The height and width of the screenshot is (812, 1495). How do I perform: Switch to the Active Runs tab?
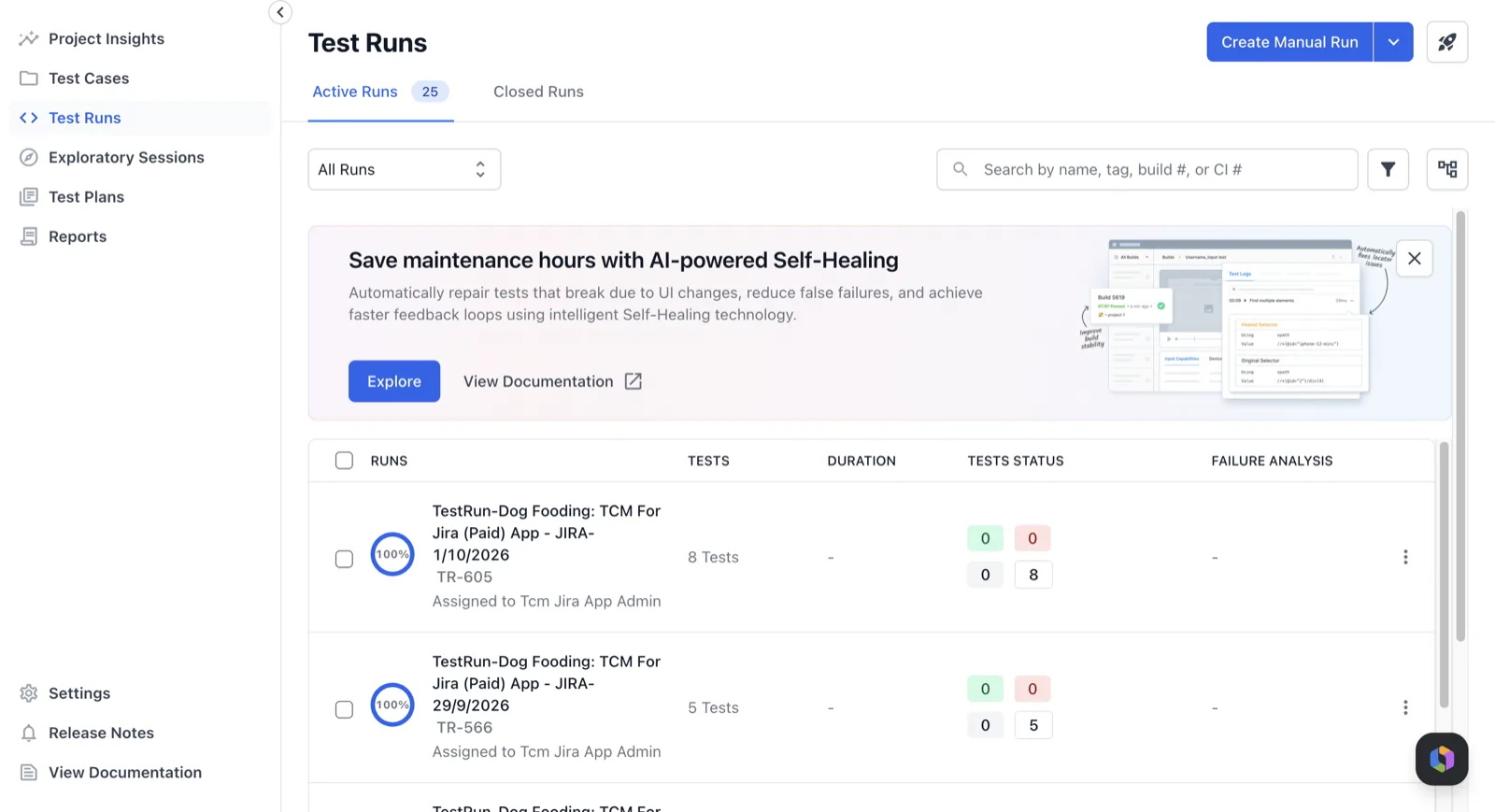tap(380, 92)
